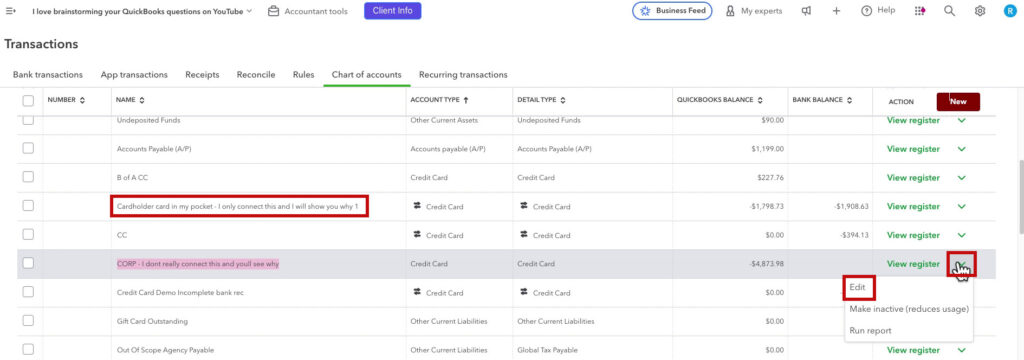
Task: Open the Help question mark icon
Action: pos(867,11)
